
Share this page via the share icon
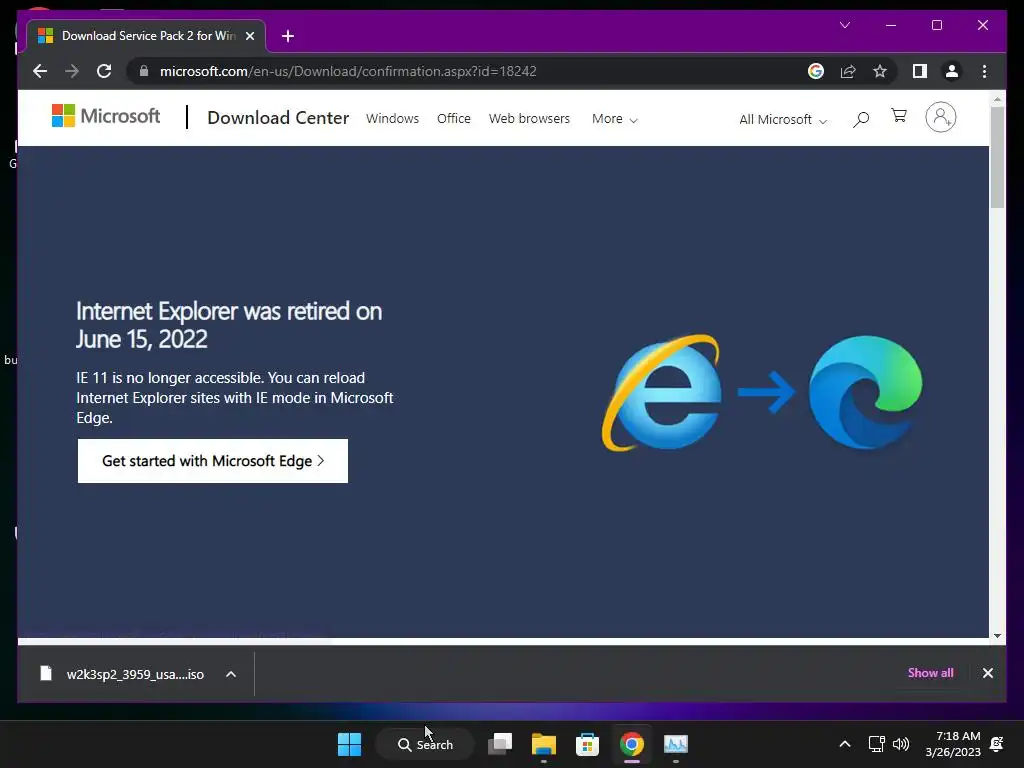point(848,71)
